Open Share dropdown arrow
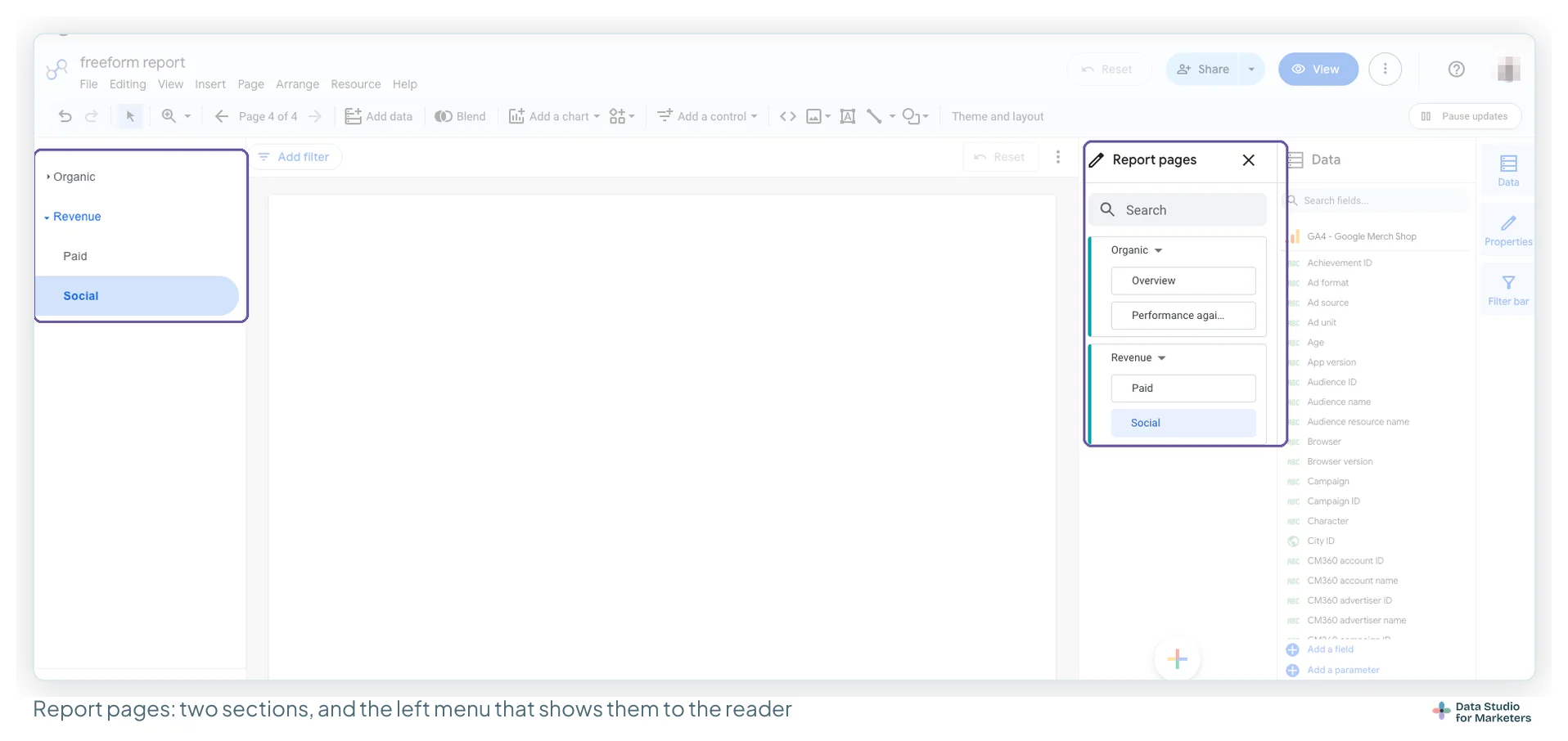The height and width of the screenshot is (741, 1568). [x=1251, y=70]
